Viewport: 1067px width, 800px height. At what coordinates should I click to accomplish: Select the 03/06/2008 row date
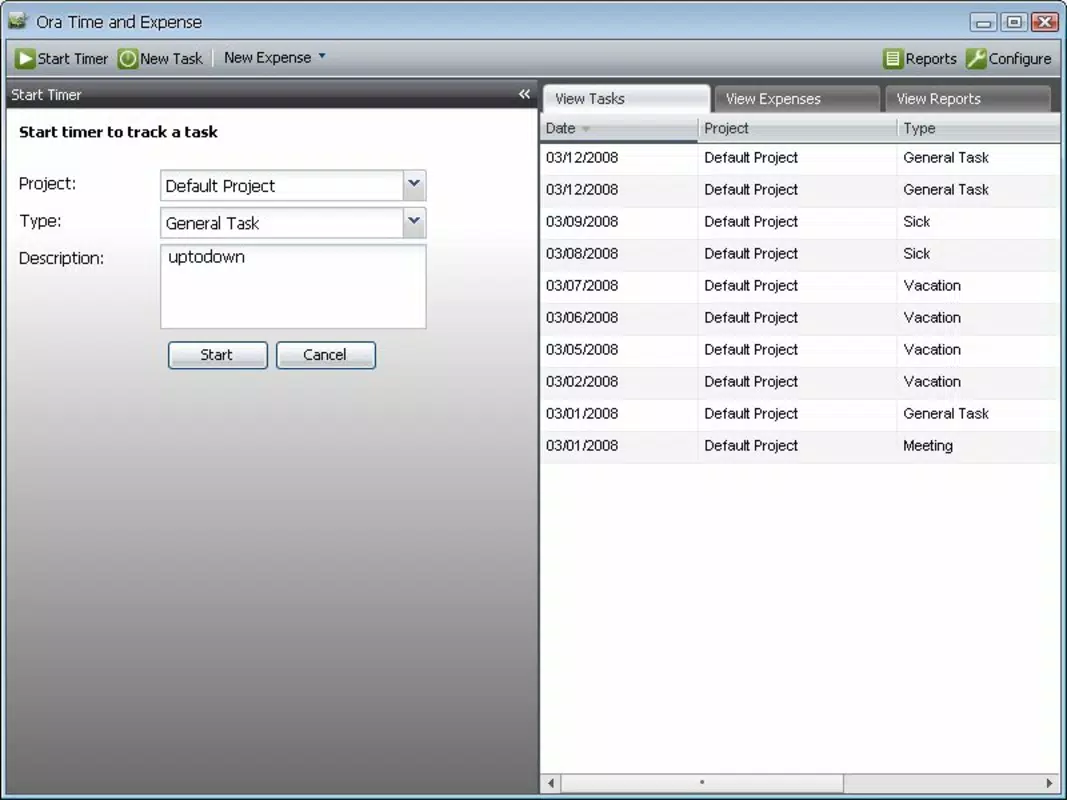[582, 318]
